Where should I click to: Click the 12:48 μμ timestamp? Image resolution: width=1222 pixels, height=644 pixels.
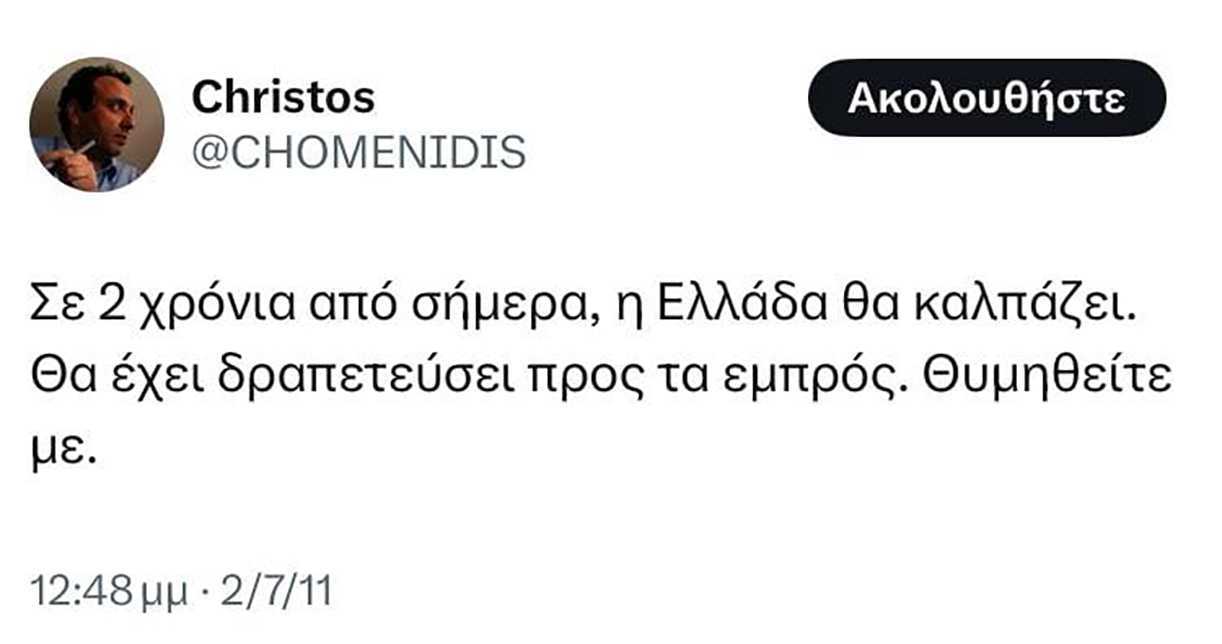tap(109, 592)
